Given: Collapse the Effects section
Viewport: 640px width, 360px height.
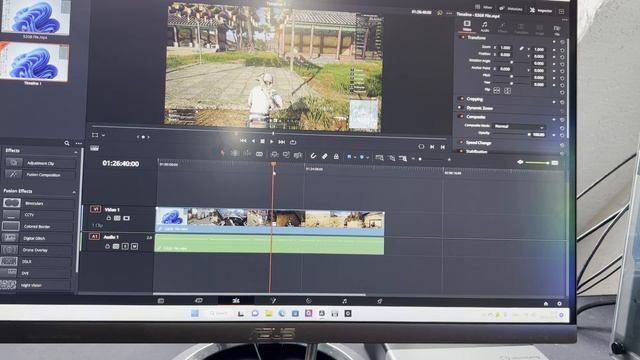Looking at the screenshot, I should click(76, 152).
